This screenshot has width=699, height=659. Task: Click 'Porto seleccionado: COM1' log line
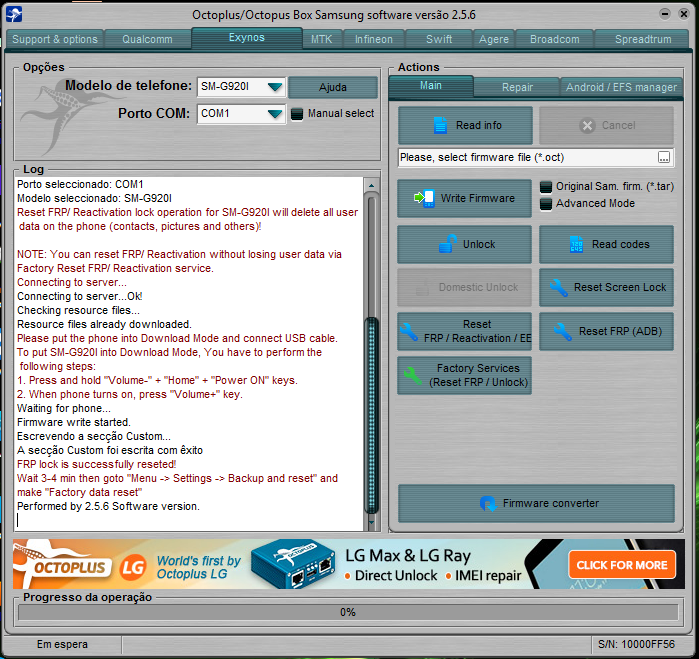(80, 184)
